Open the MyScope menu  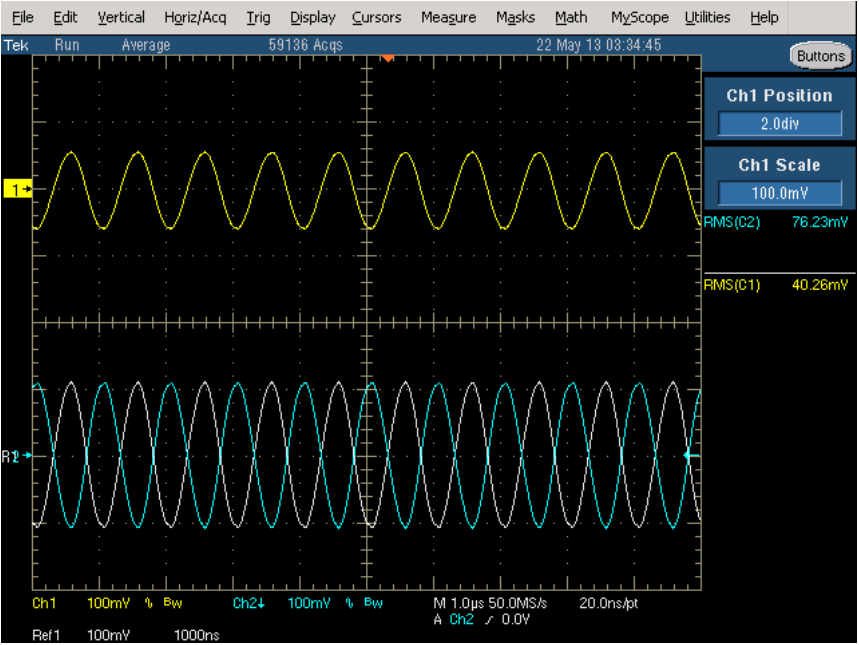(639, 18)
